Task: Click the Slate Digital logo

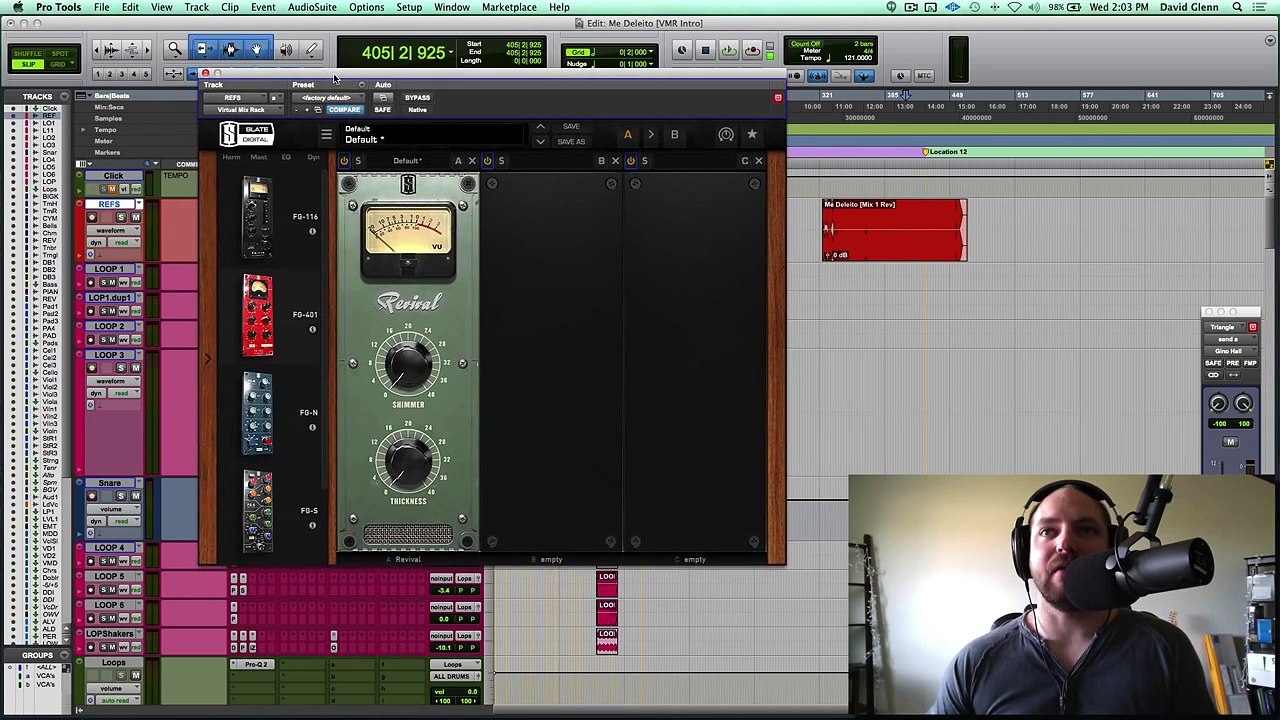Action: coord(246,133)
